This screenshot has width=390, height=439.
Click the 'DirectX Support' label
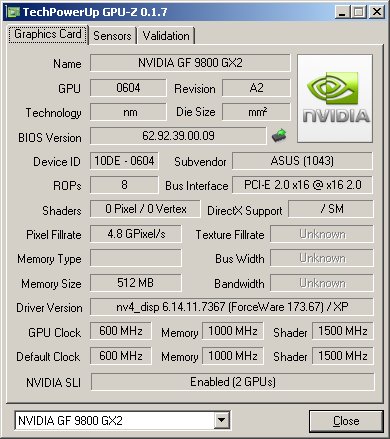coord(245,211)
